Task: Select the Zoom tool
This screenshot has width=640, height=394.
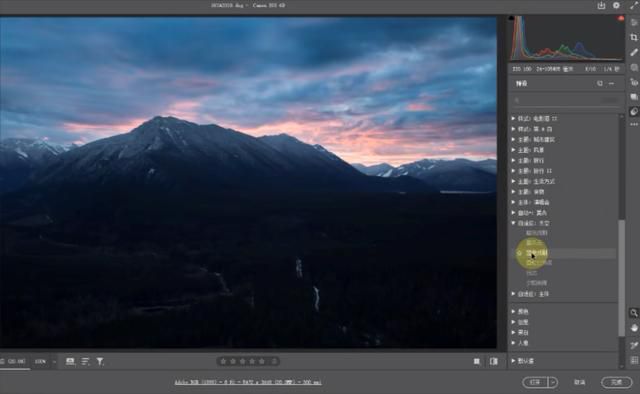Action: 633,313
